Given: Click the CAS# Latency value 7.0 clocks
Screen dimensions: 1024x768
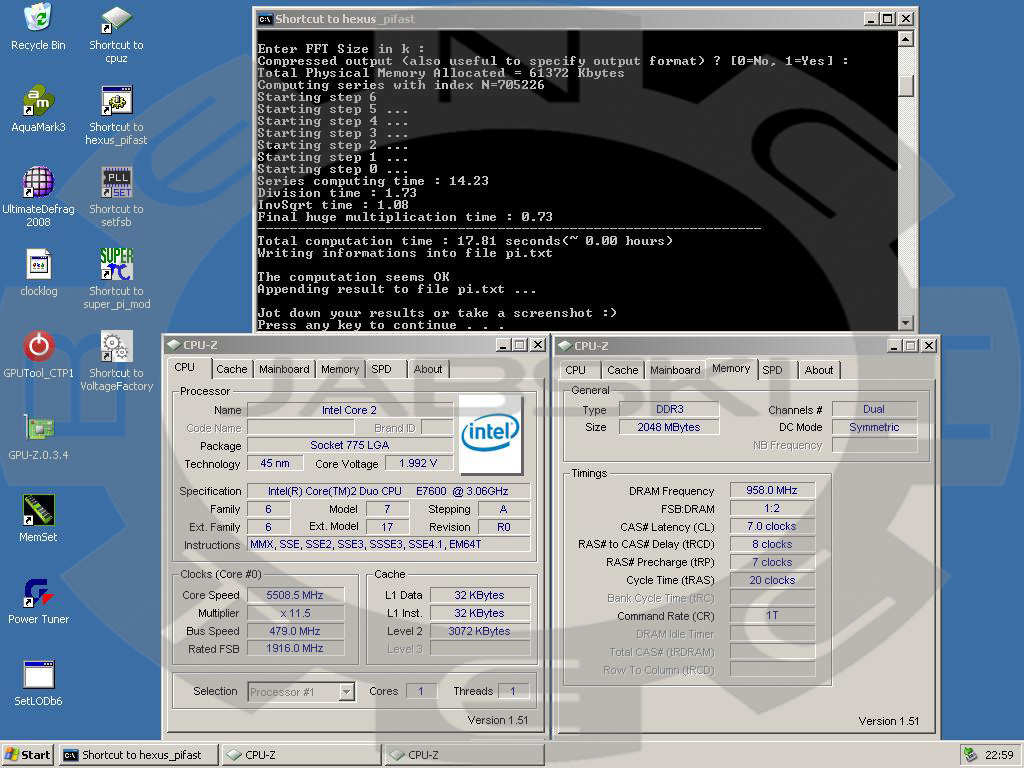Looking at the screenshot, I should pyautogui.click(x=773, y=526).
